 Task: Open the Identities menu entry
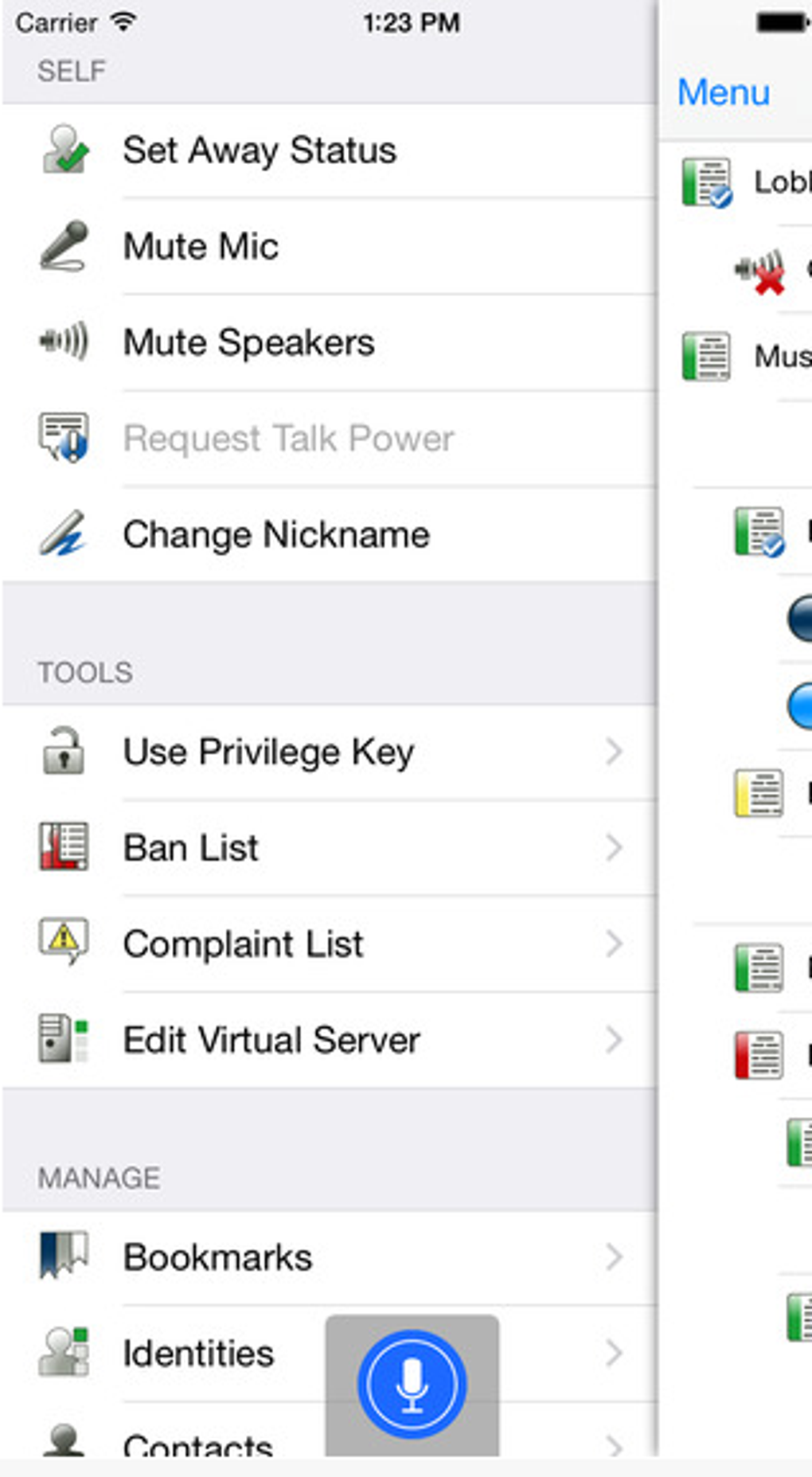[x=330, y=1354]
